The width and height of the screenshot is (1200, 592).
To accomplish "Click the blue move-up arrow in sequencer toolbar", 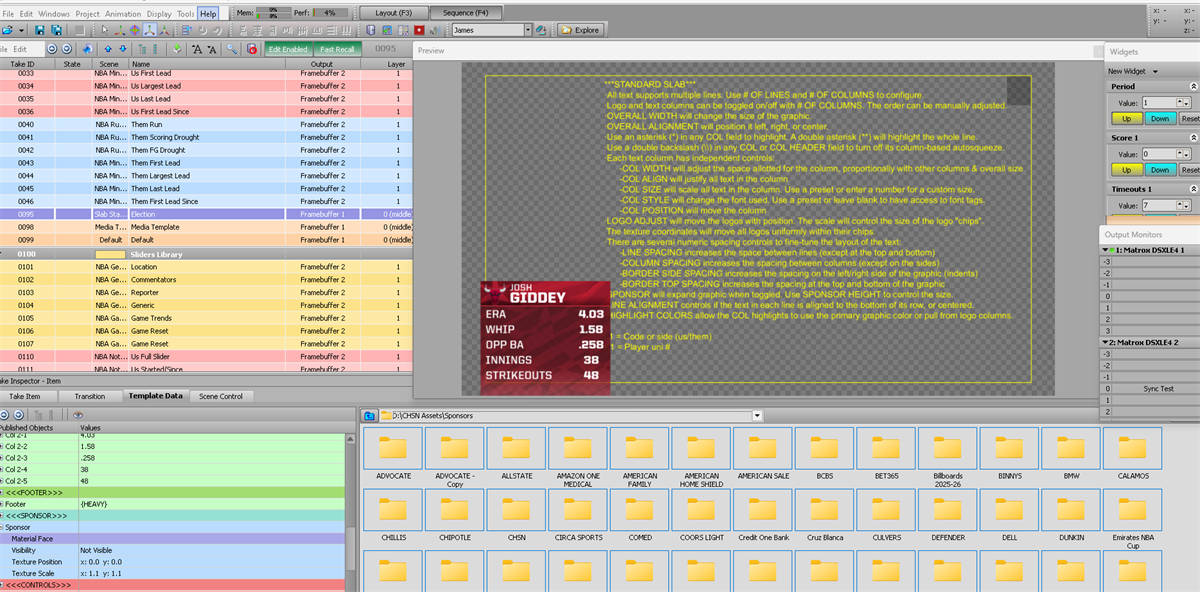I will click(x=108, y=48).
